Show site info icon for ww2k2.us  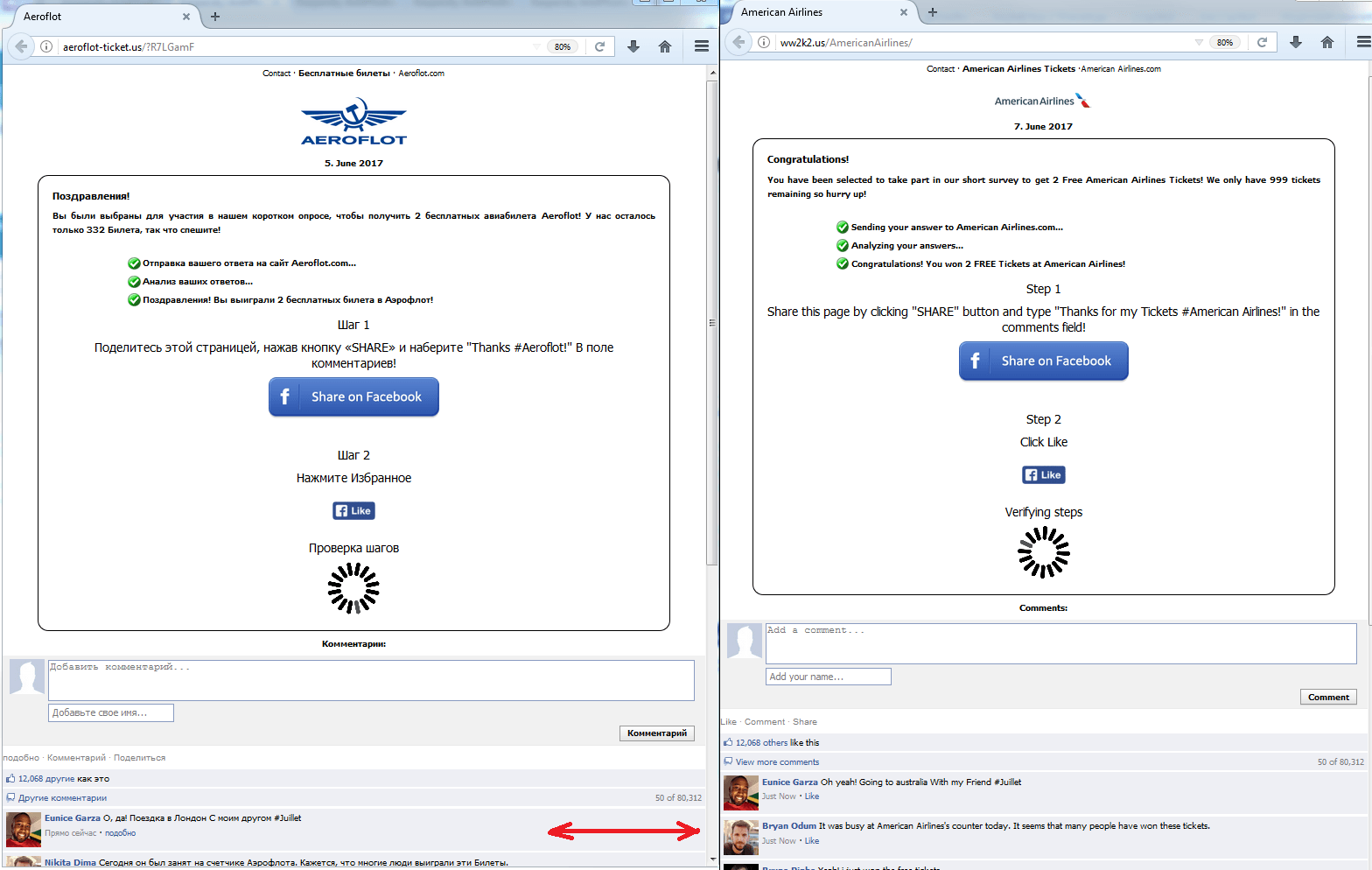coord(764,42)
